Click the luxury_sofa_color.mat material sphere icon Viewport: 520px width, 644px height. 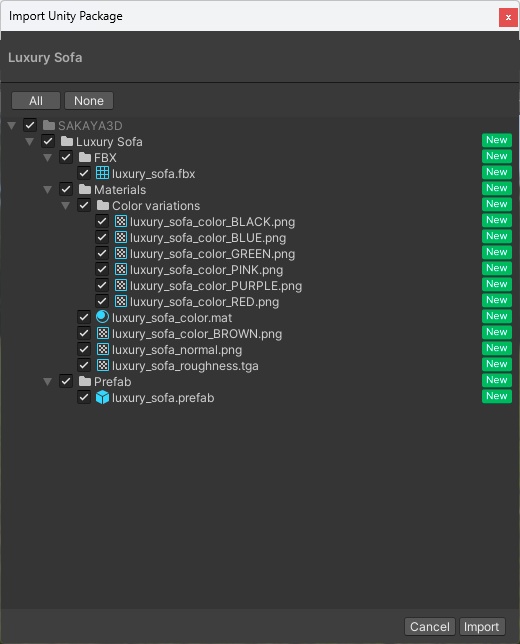pyautogui.click(x=102, y=317)
